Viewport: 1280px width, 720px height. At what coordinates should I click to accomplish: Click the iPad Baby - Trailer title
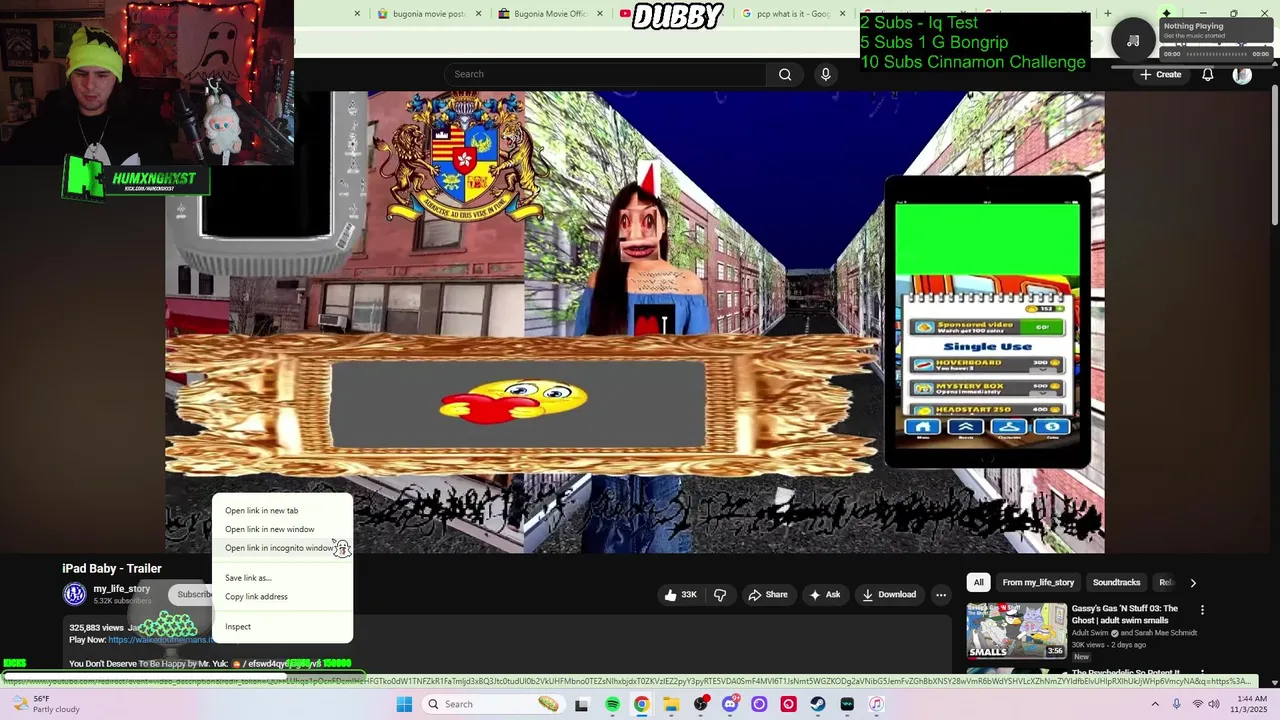[112, 568]
